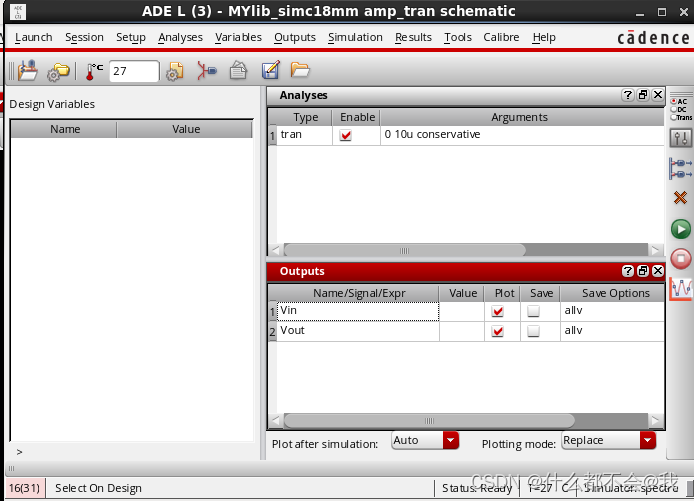The width and height of the screenshot is (694, 501).
Task: Toggle the Plot checkbox for Vout
Action: [x=498, y=331]
